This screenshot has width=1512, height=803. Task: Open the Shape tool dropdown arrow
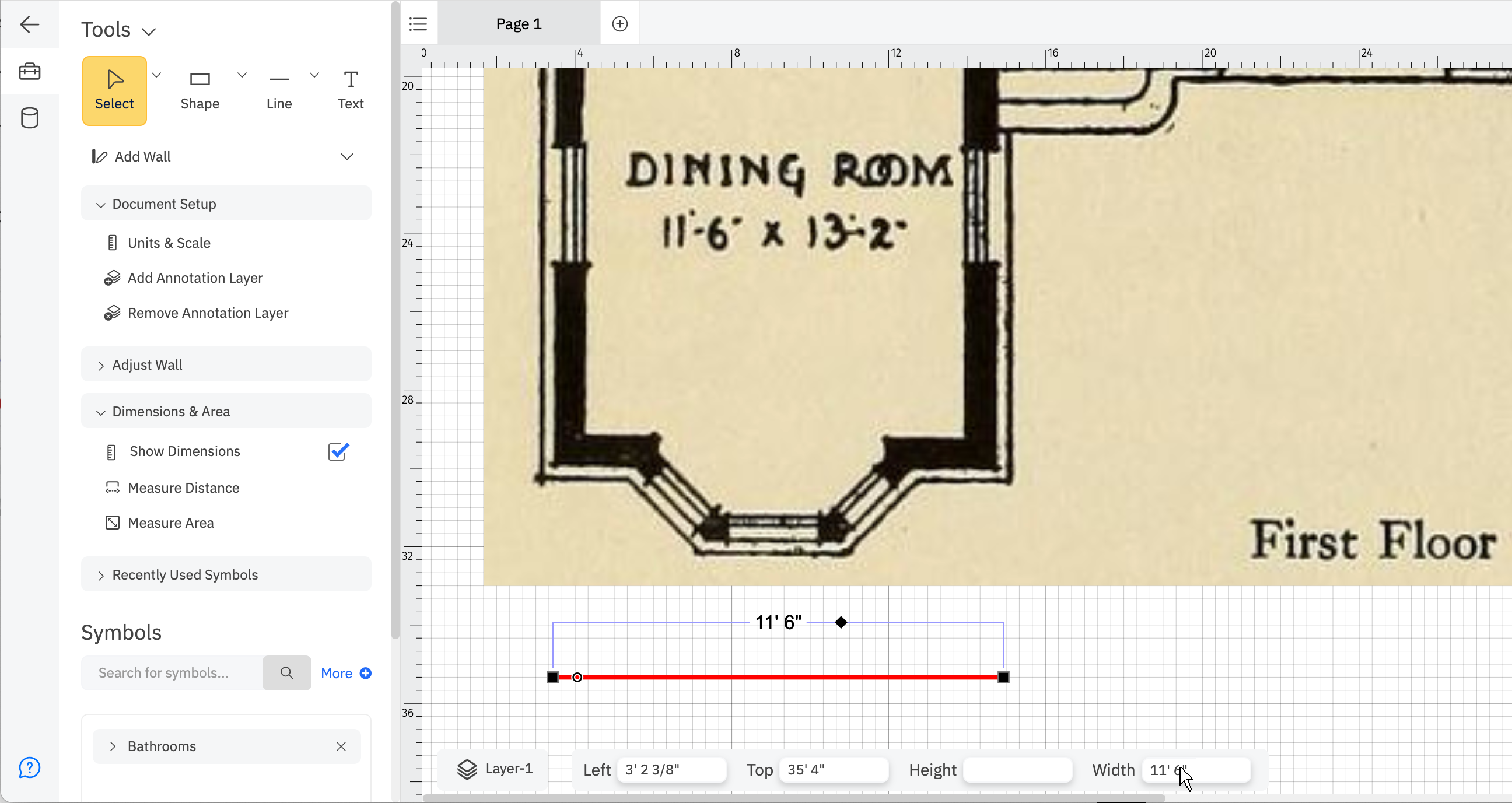[x=242, y=75]
